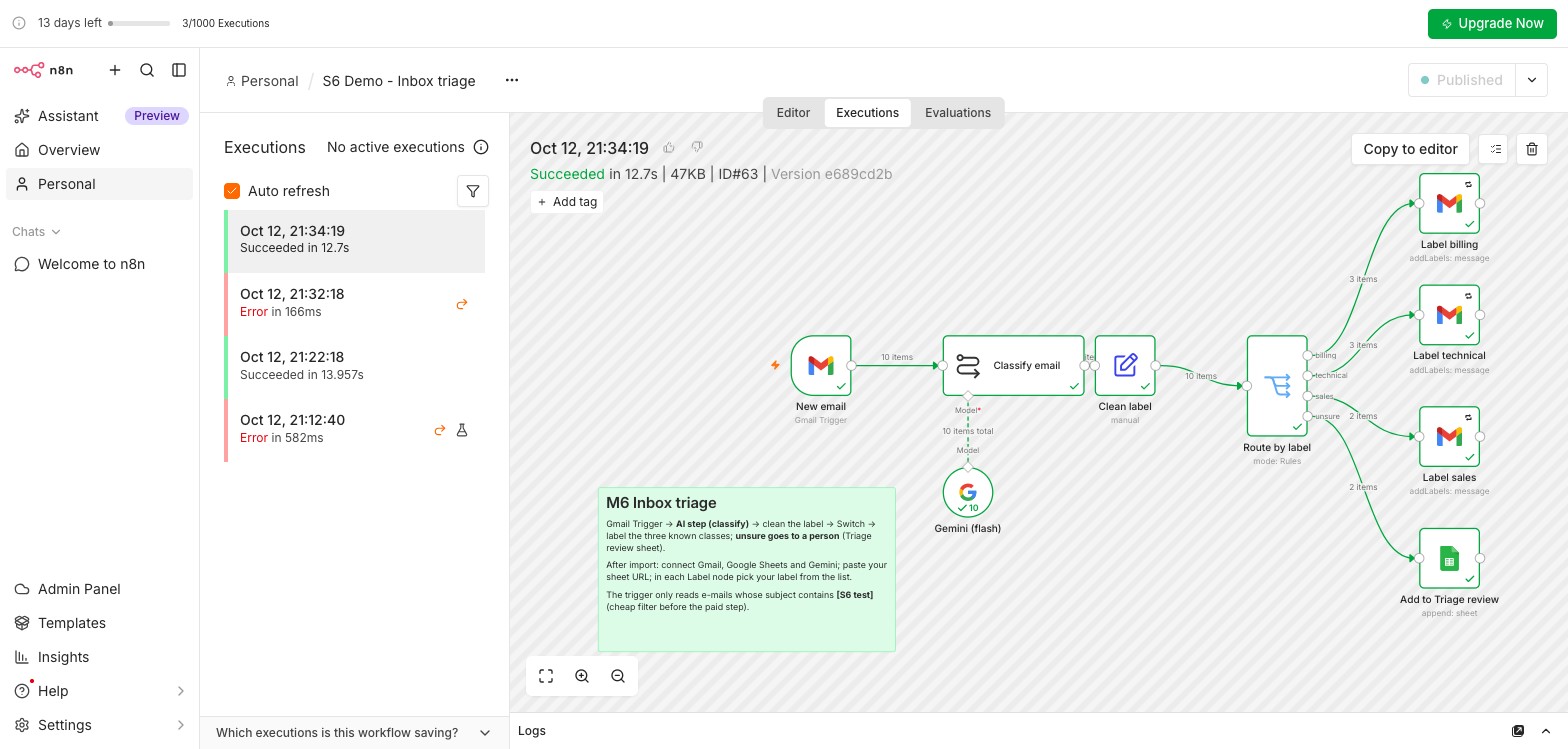Select the Oct 12, 21:22:18 execution
The image size is (1568, 749).
tap(355, 367)
